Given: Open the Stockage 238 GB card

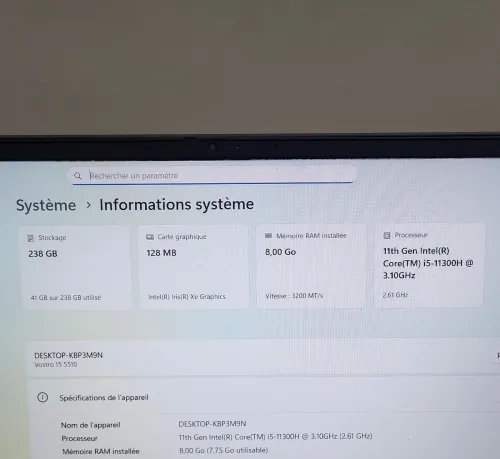Looking at the screenshot, I should (x=77, y=268).
